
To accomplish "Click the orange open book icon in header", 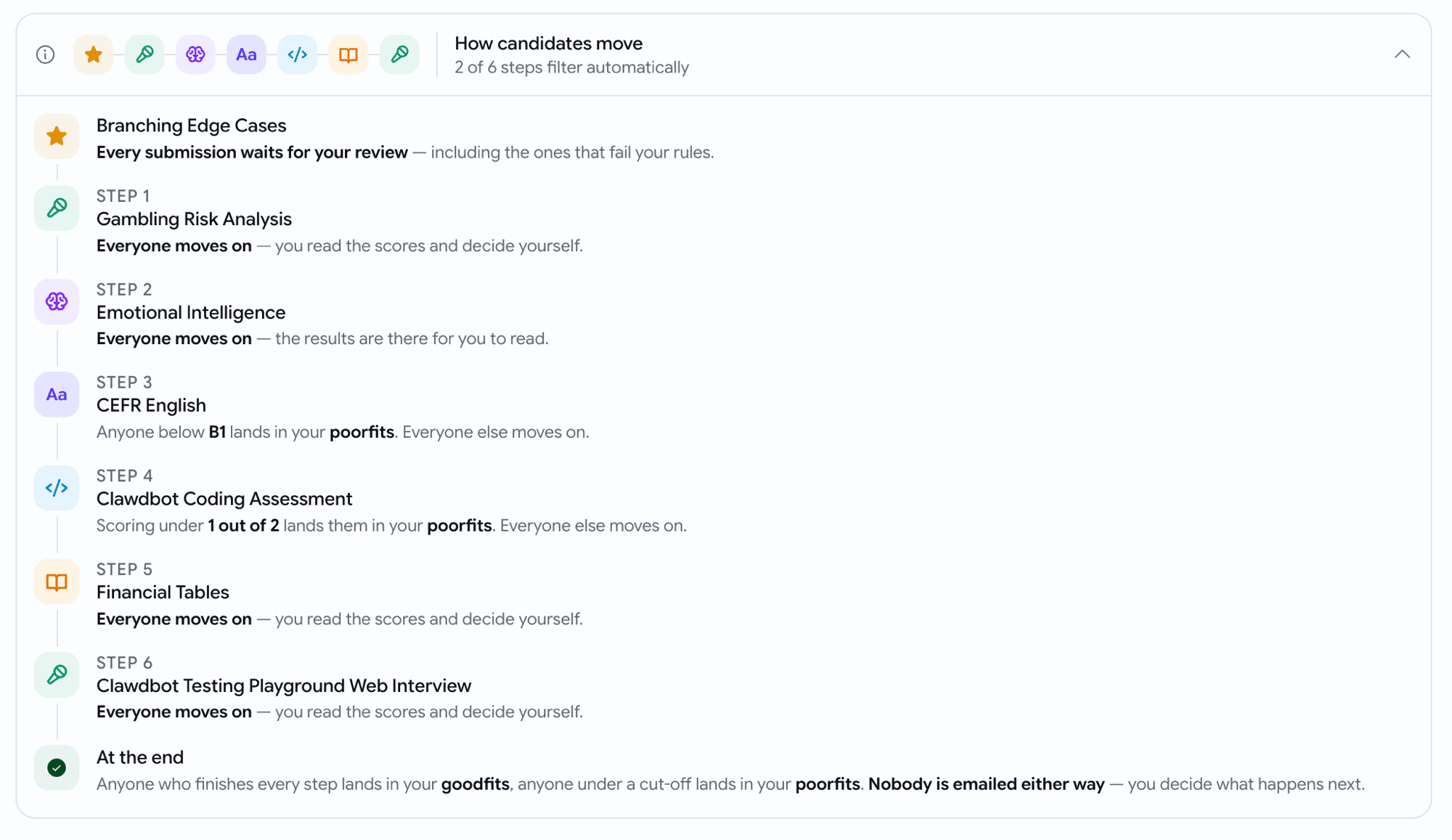I will coord(348,54).
